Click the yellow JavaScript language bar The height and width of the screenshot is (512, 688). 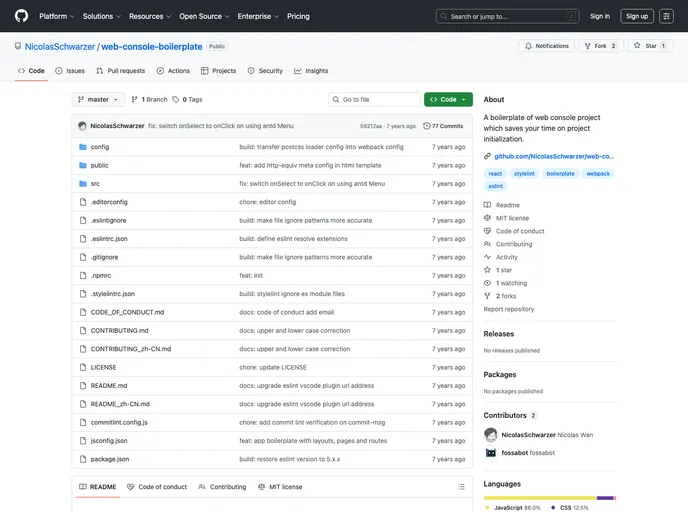540,497
